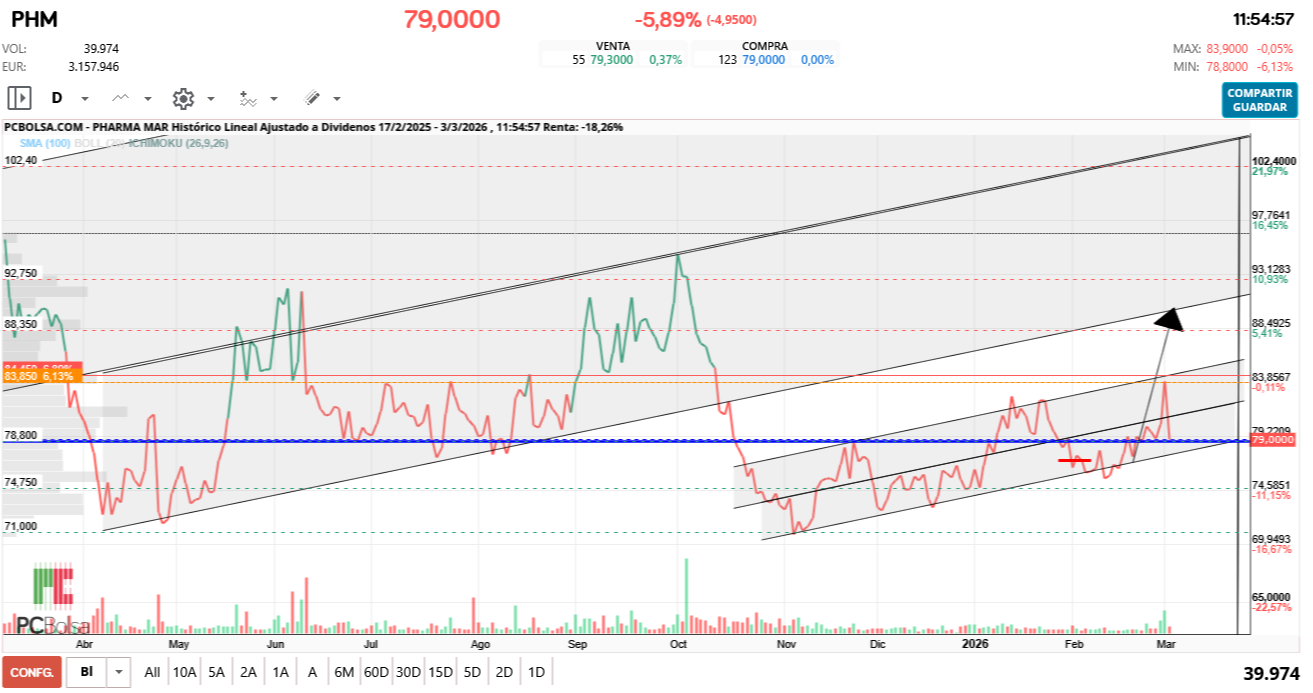Open dropdown arrow beside settings gear
This screenshot has width=1313, height=693.
(211, 99)
